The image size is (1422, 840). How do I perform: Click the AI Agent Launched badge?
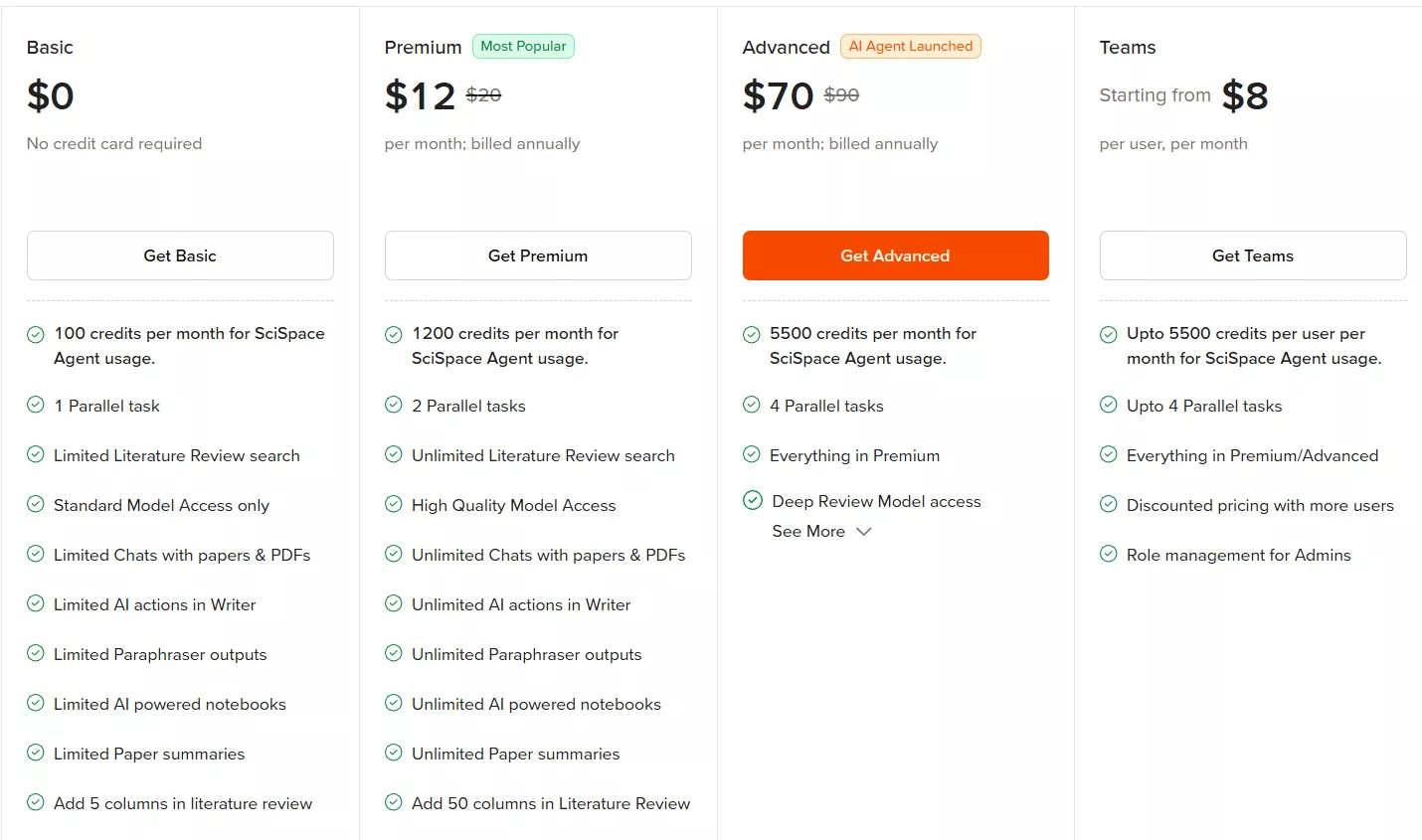(x=910, y=46)
